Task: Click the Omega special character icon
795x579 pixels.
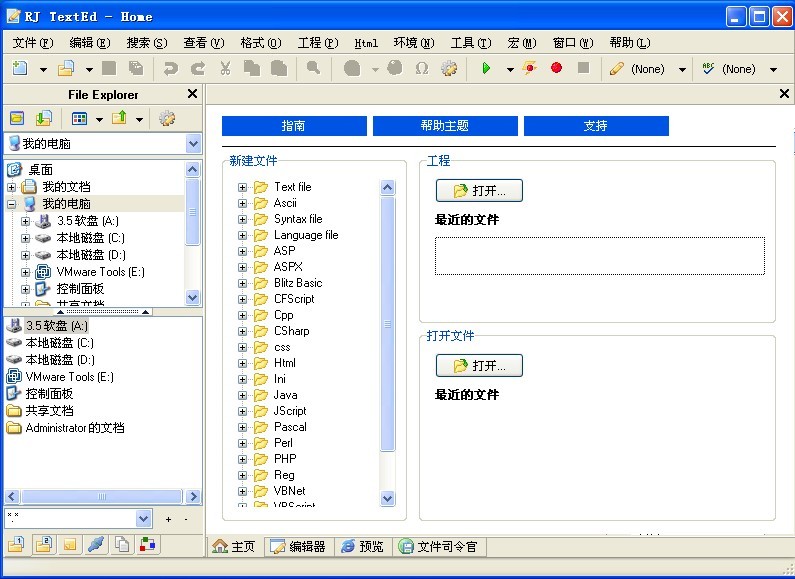Action: (x=421, y=69)
